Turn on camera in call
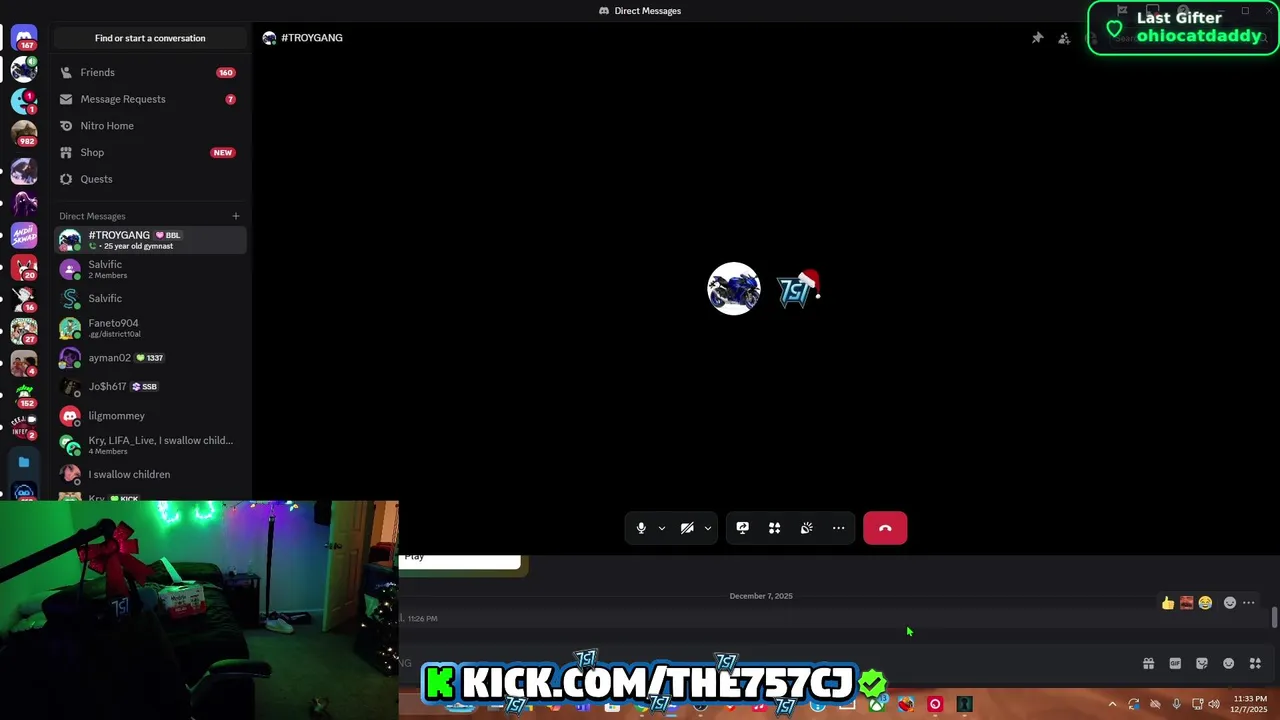Image resolution: width=1280 pixels, height=720 pixels. pyautogui.click(x=687, y=528)
